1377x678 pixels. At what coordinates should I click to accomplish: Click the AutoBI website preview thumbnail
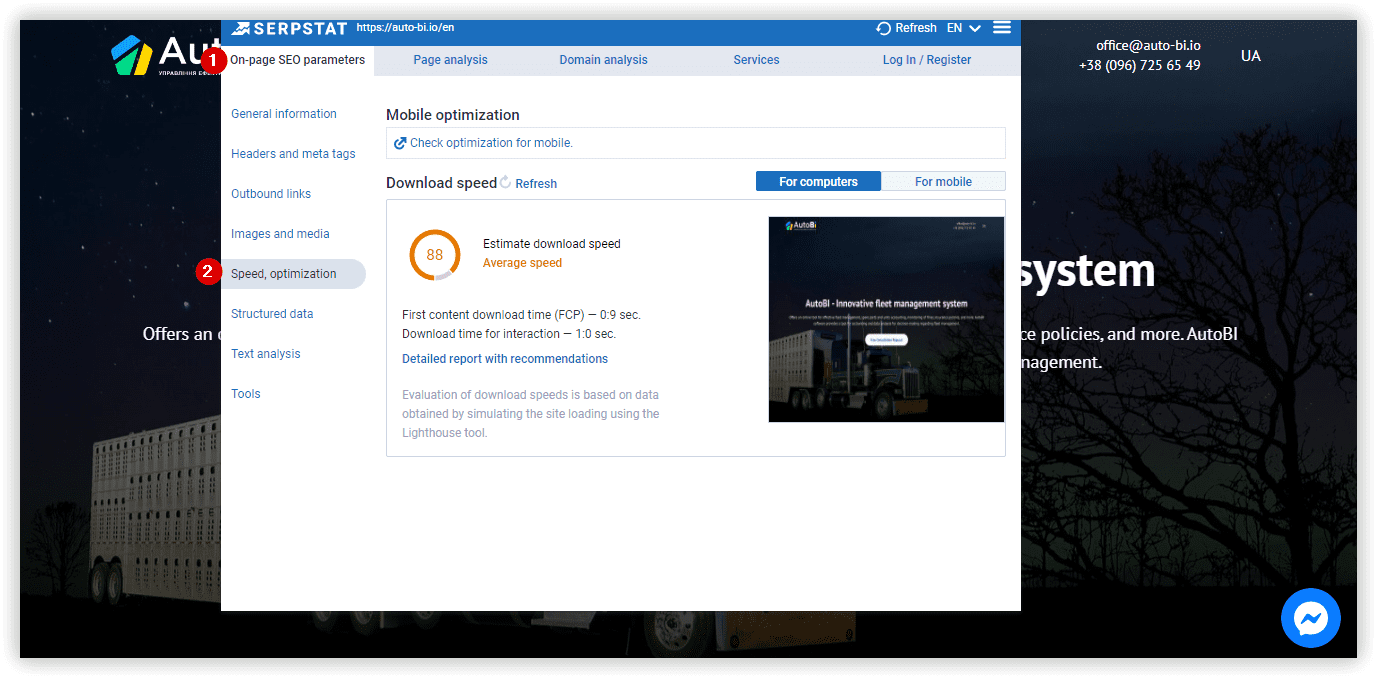point(886,318)
